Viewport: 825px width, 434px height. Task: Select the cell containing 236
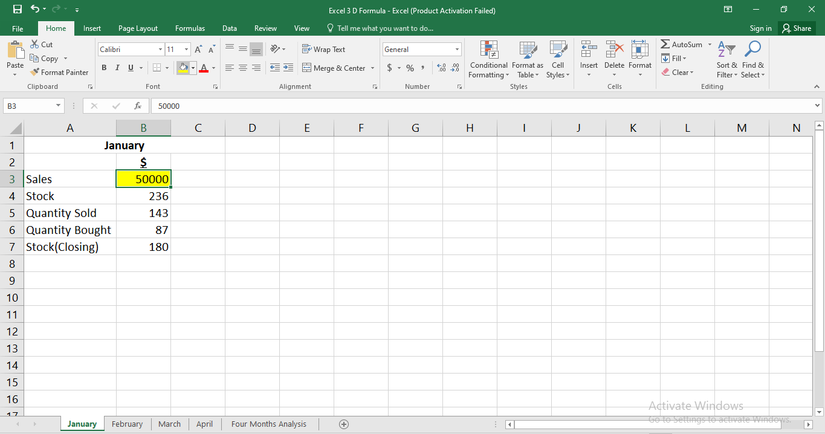(x=143, y=196)
